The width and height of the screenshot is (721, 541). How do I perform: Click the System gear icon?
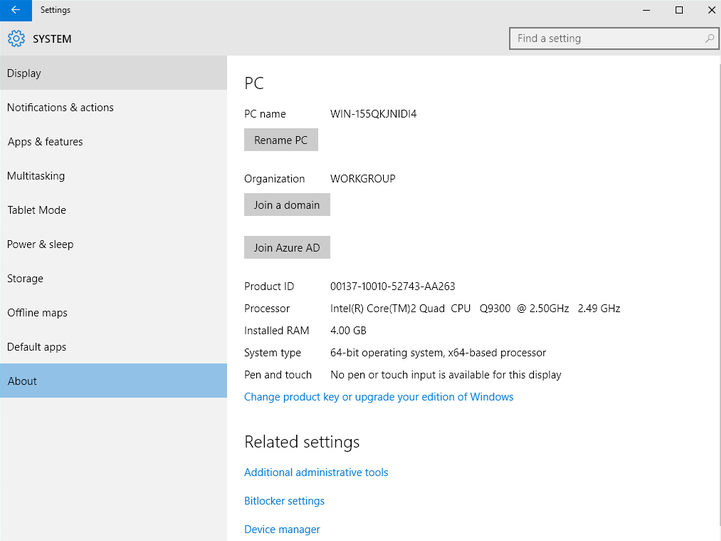coord(16,39)
